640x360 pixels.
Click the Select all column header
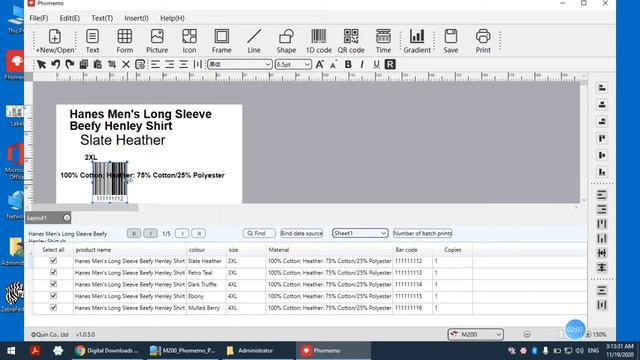(x=53, y=249)
